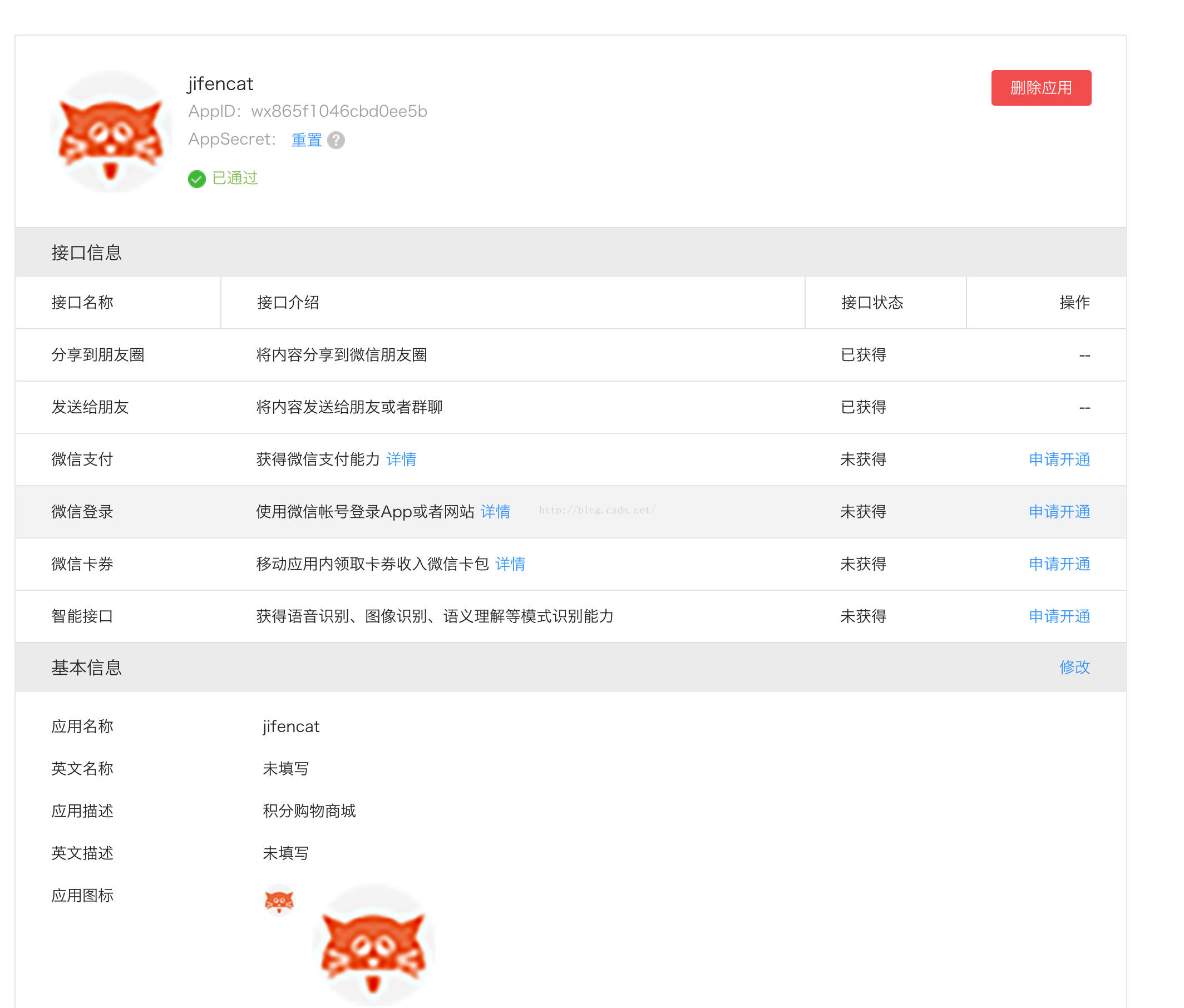Click 申请开通 for 微信卡券
Image resolution: width=1184 pixels, height=1008 pixels.
pos(1059,564)
